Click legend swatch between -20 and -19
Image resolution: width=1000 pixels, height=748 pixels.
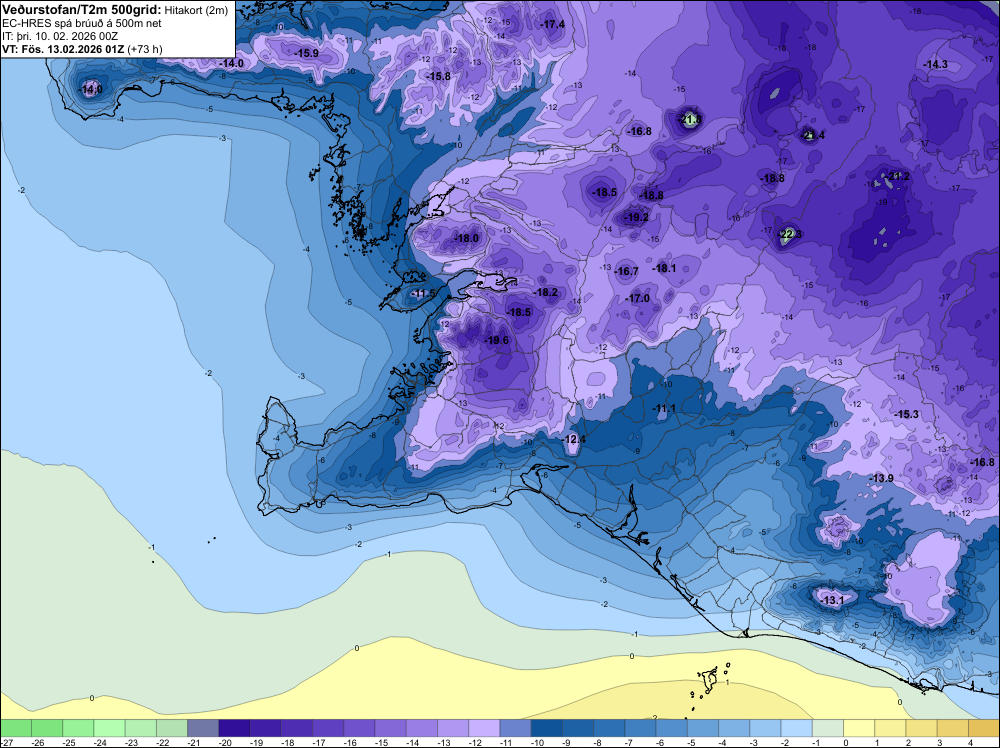point(234,728)
